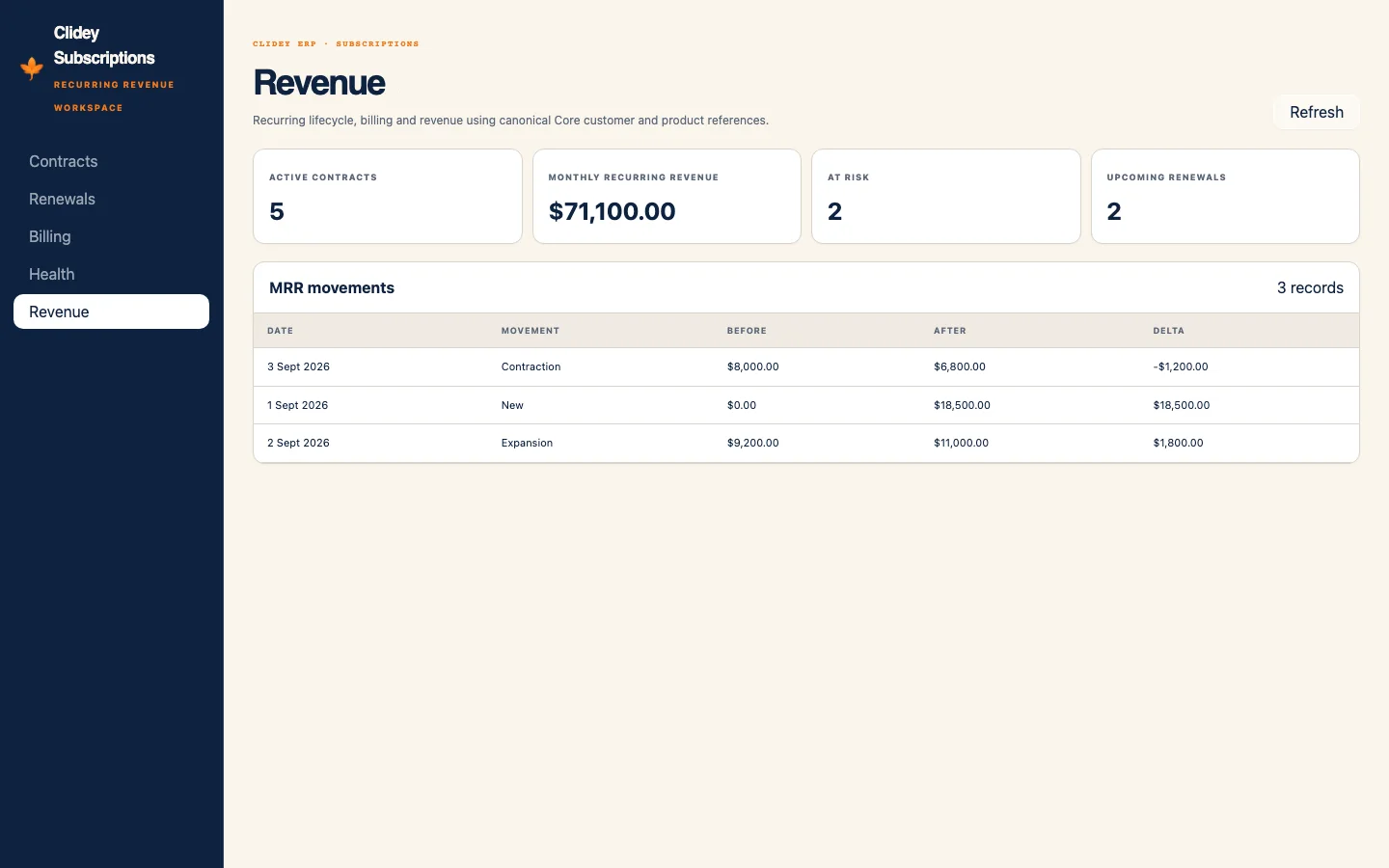
Task: Click the $11,000.00 after value
Action: [x=961, y=443]
